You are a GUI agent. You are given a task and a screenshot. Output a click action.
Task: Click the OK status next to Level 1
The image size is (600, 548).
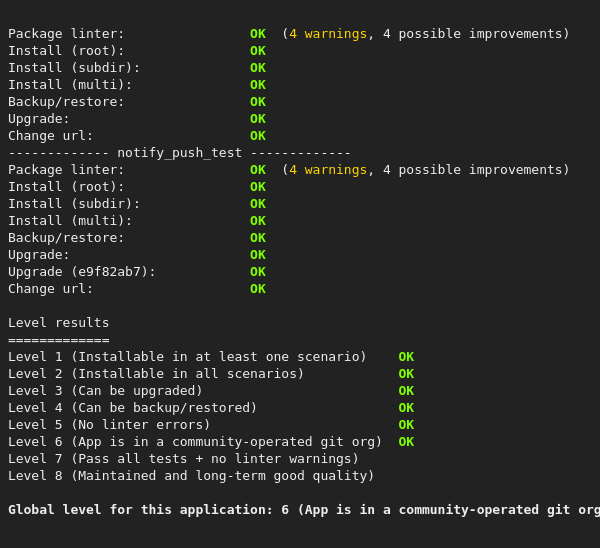406,357
